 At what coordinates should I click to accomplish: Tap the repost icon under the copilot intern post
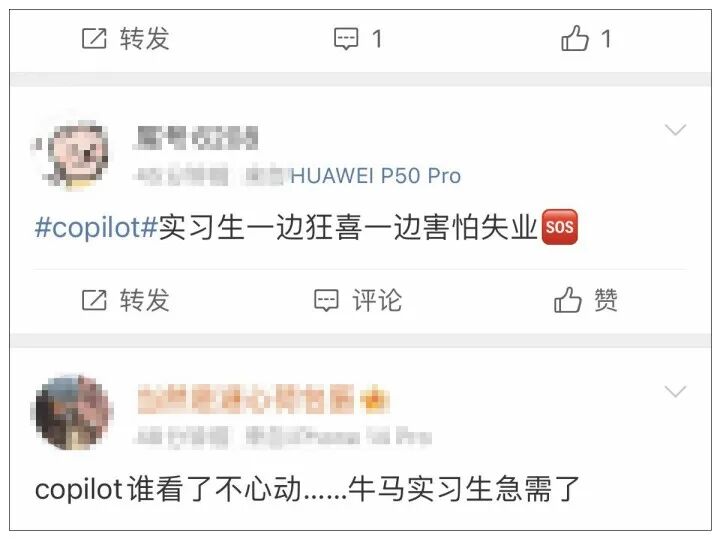click(94, 300)
